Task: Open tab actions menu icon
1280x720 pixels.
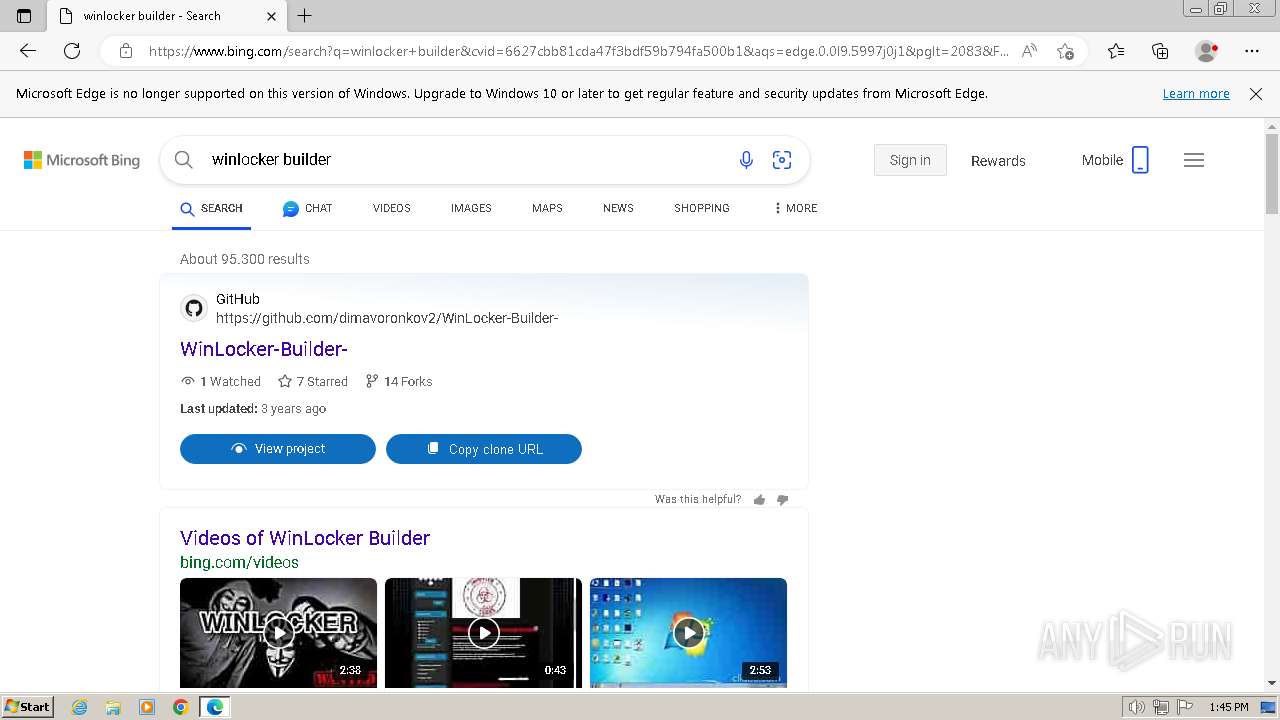Action: (x=24, y=16)
